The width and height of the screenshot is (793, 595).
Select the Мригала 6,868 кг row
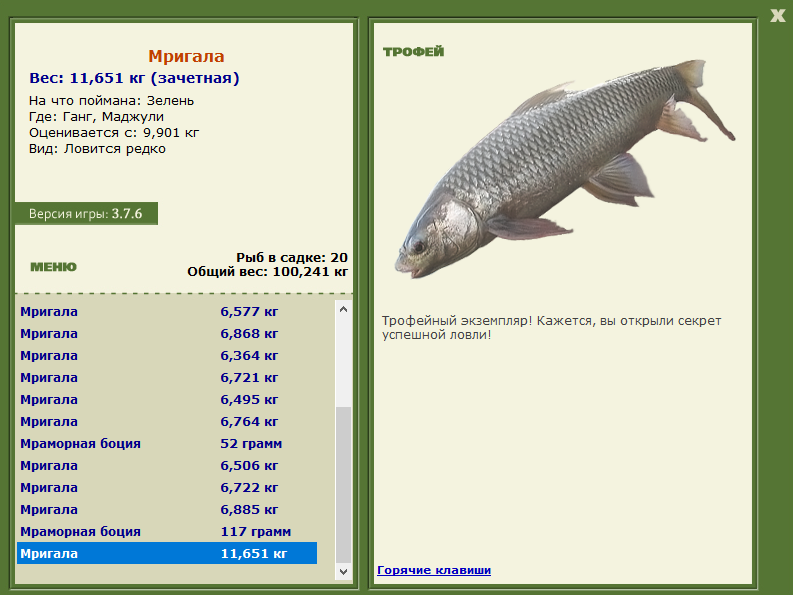(x=167, y=334)
